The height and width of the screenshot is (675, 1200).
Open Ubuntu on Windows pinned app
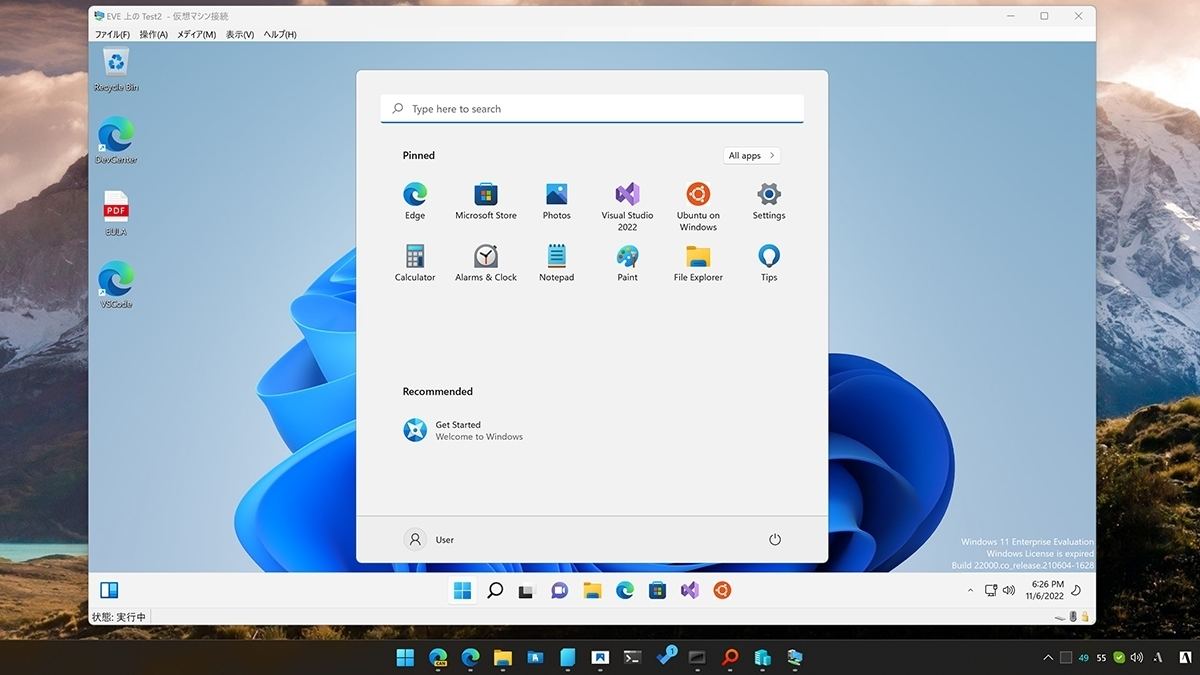[698, 207]
